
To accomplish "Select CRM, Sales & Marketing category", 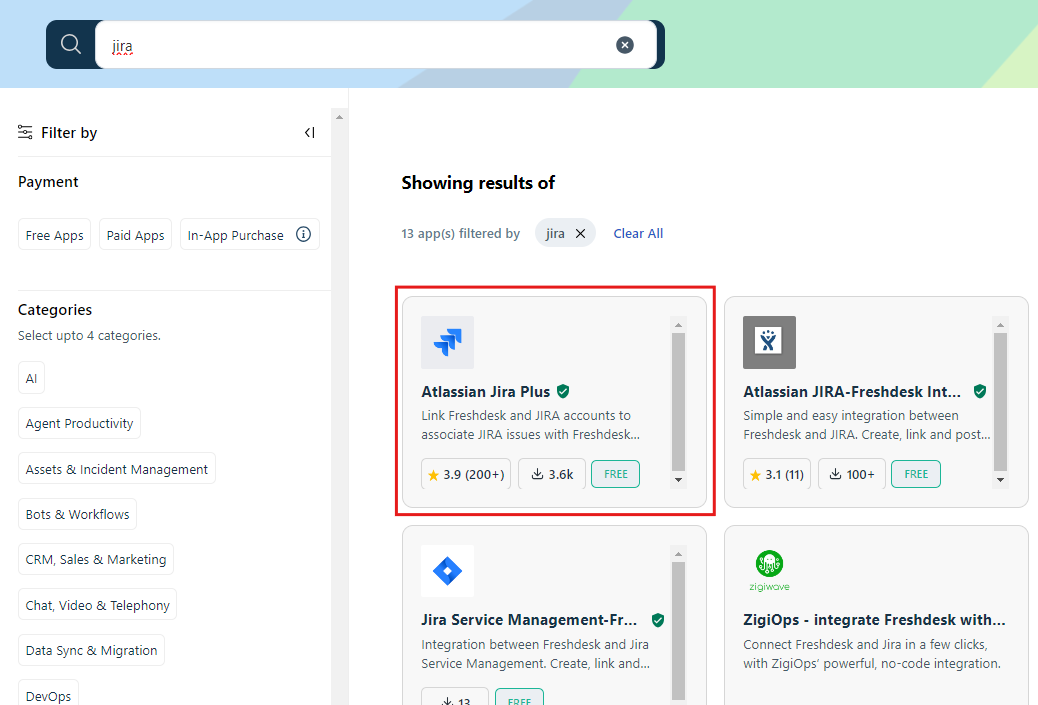I will pyautogui.click(x=96, y=559).
